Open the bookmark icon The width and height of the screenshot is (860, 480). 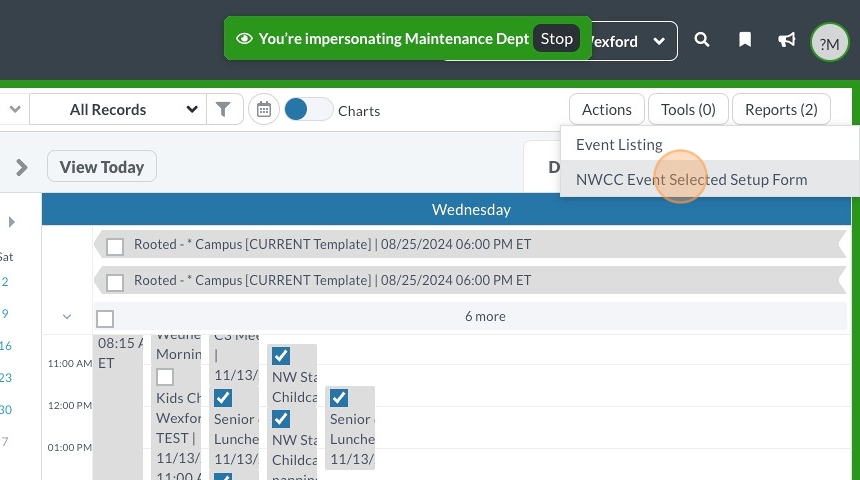(745, 41)
